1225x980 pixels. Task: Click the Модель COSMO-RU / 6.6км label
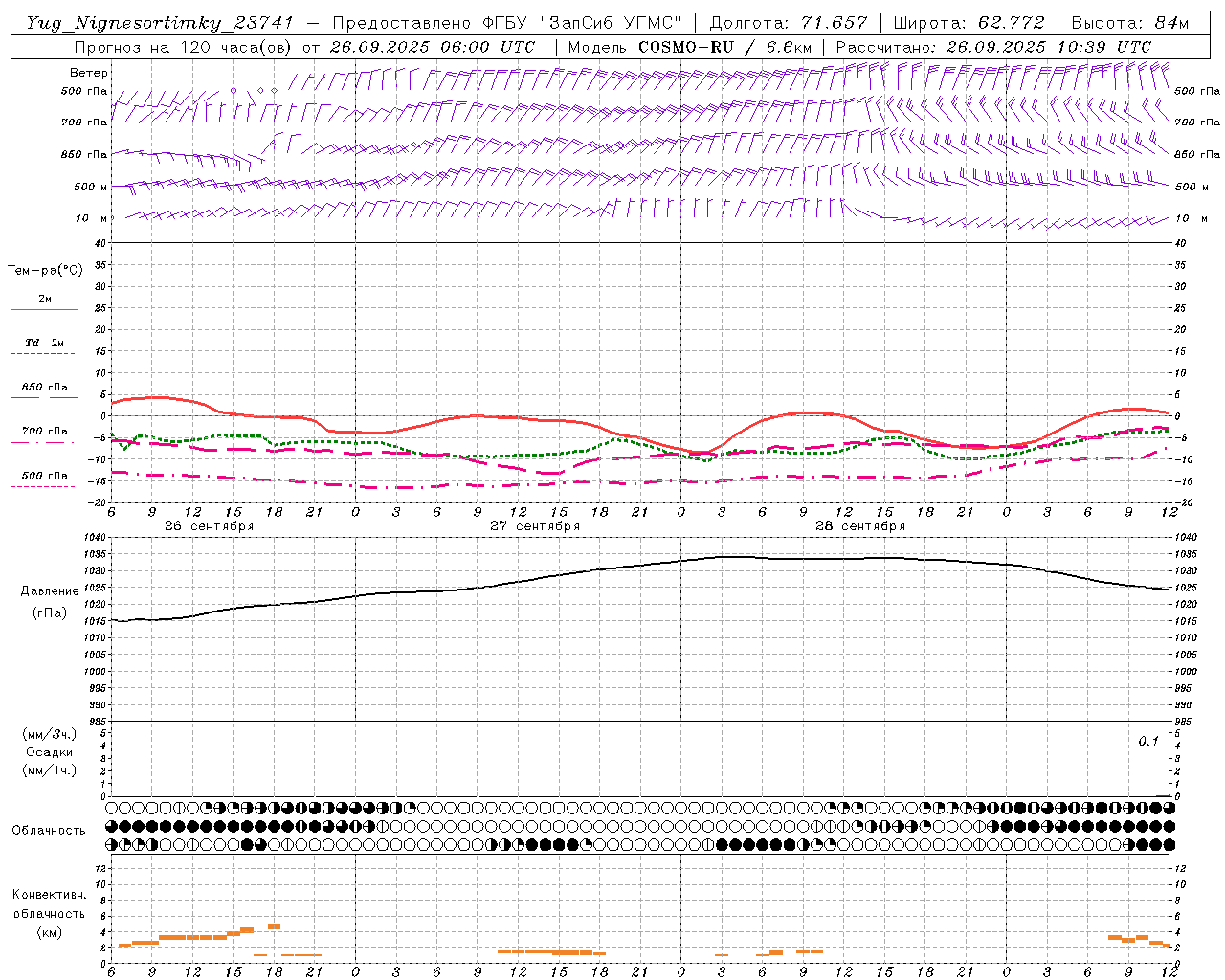tap(689, 46)
